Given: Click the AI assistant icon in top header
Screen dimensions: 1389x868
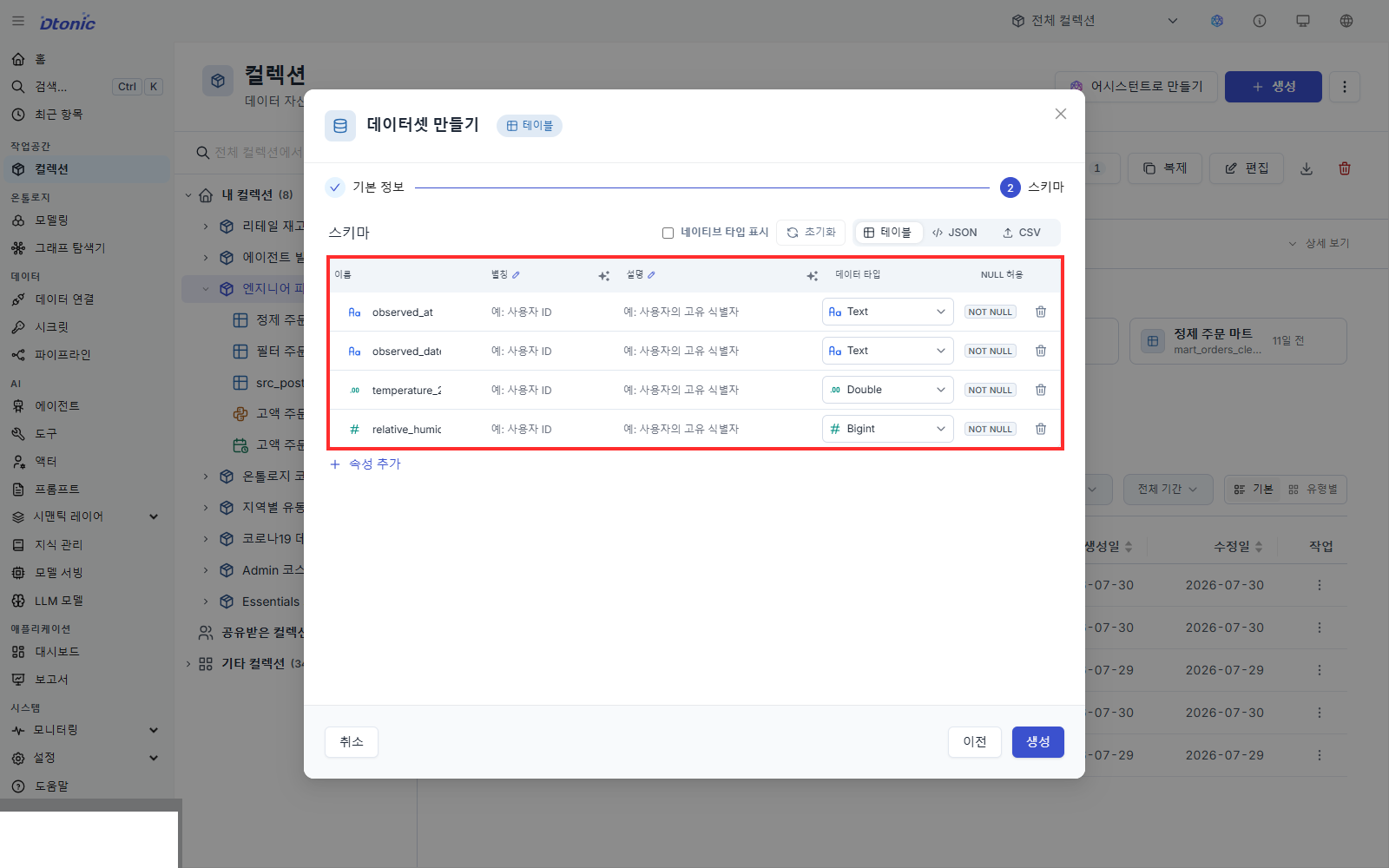Looking at the screenshot, I should tap(1217, 21).
